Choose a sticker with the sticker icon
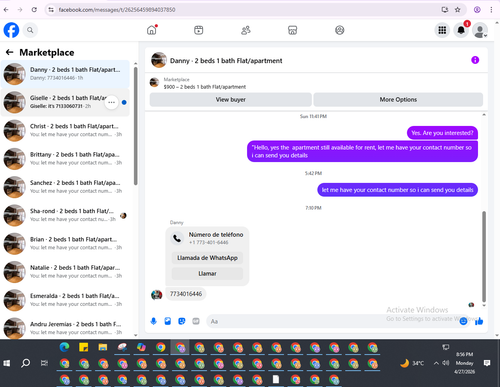 click(182, 321)
